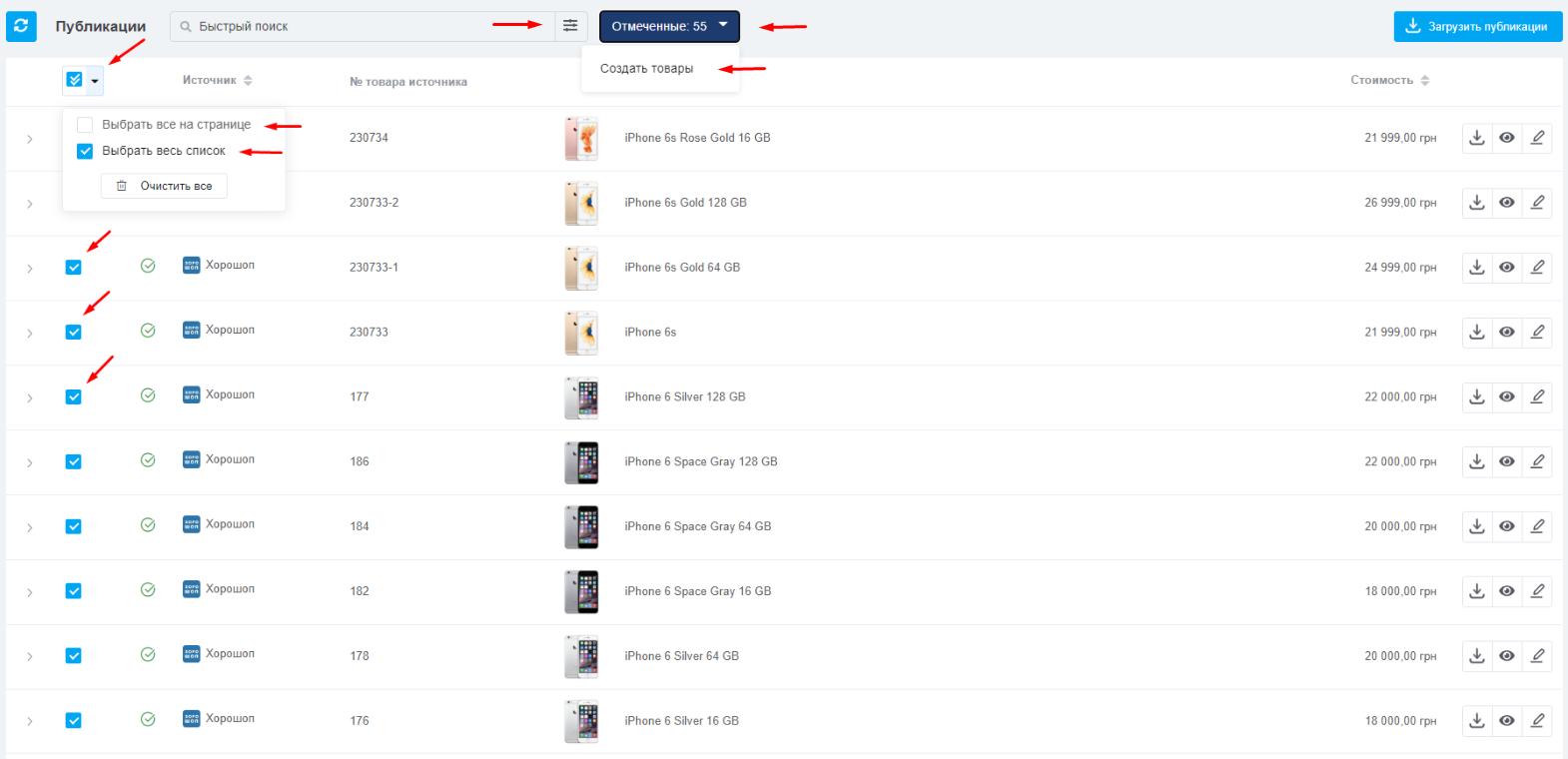
Task: Edit iPhone 6 Silver 128 GB row
Action: [1537, 397]
